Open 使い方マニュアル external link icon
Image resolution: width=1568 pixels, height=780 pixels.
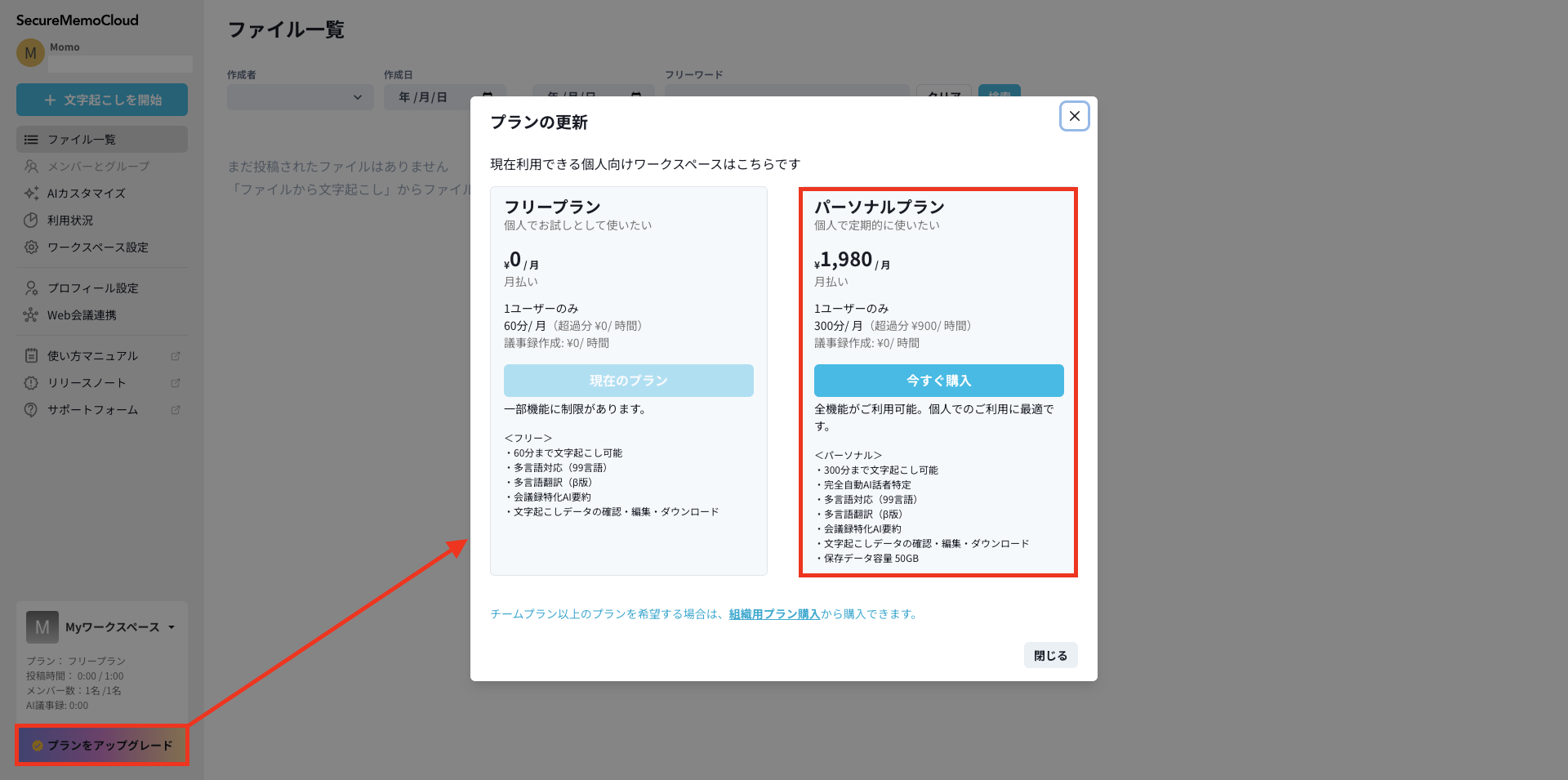point(175,356)
